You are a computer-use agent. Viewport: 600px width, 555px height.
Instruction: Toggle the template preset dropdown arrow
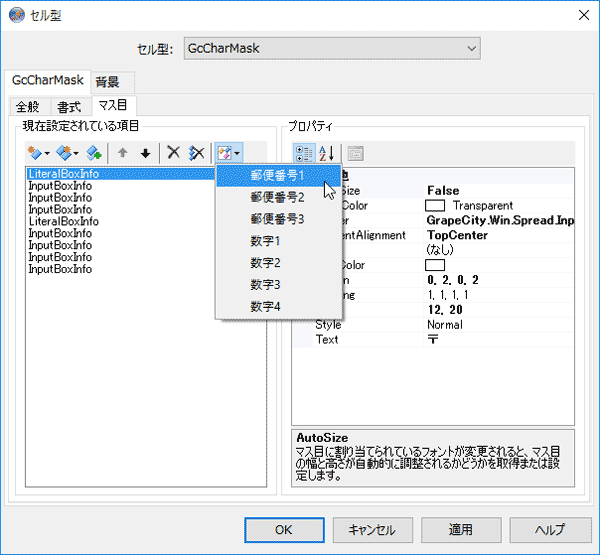pos(237,153)
